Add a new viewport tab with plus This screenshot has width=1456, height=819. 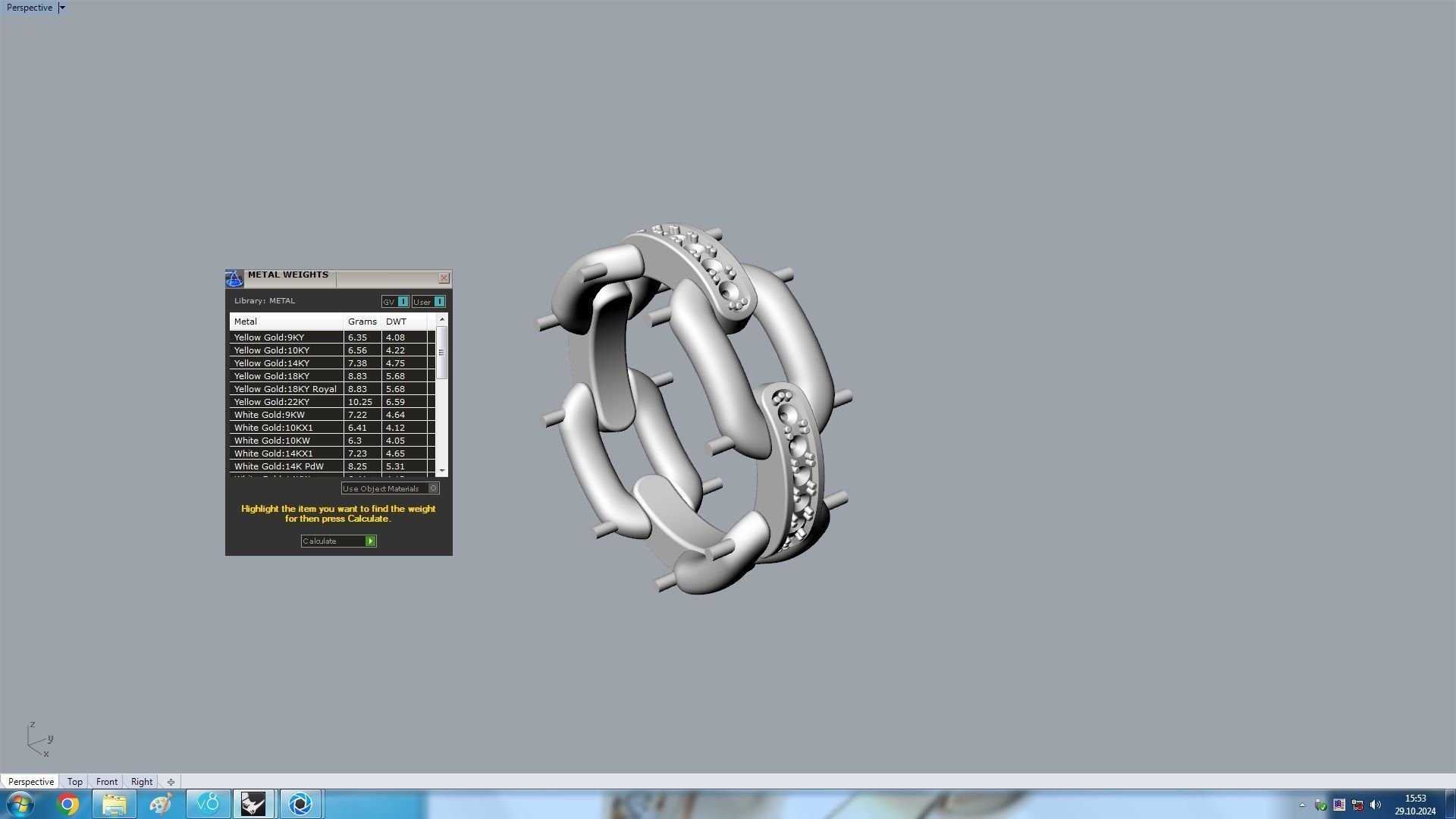[171, 782]
